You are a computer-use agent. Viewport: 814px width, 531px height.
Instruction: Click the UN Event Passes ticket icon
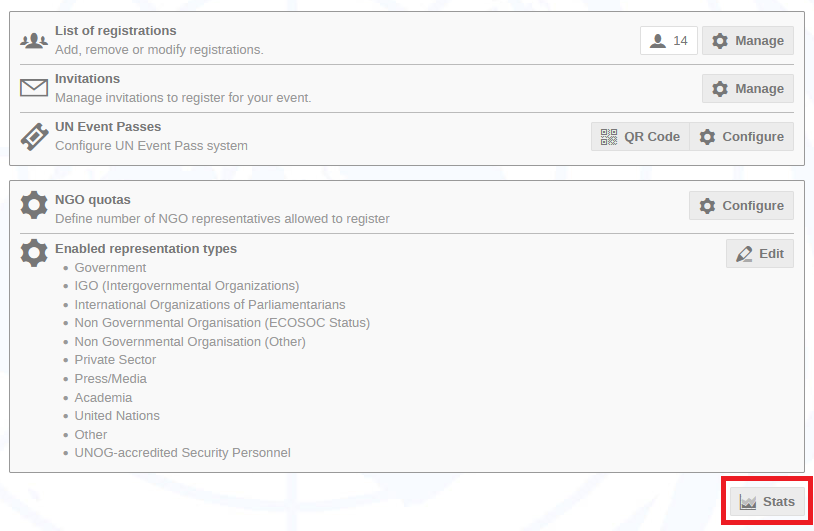click(x=34, y=137)
